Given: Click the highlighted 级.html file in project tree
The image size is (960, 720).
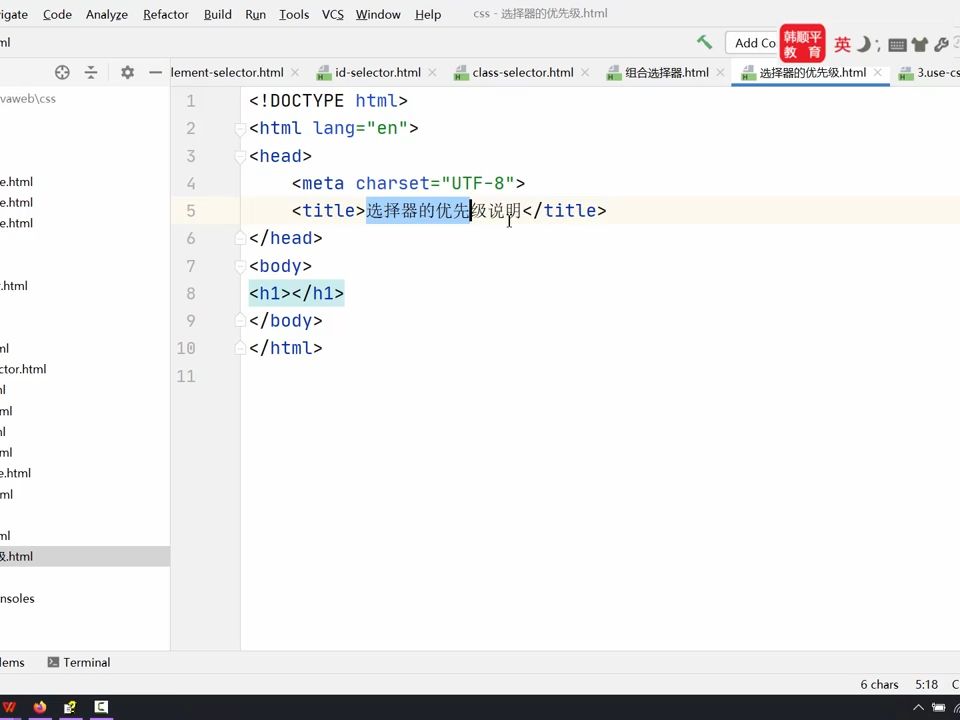Looking at the screenshot, I should [85, 556].
